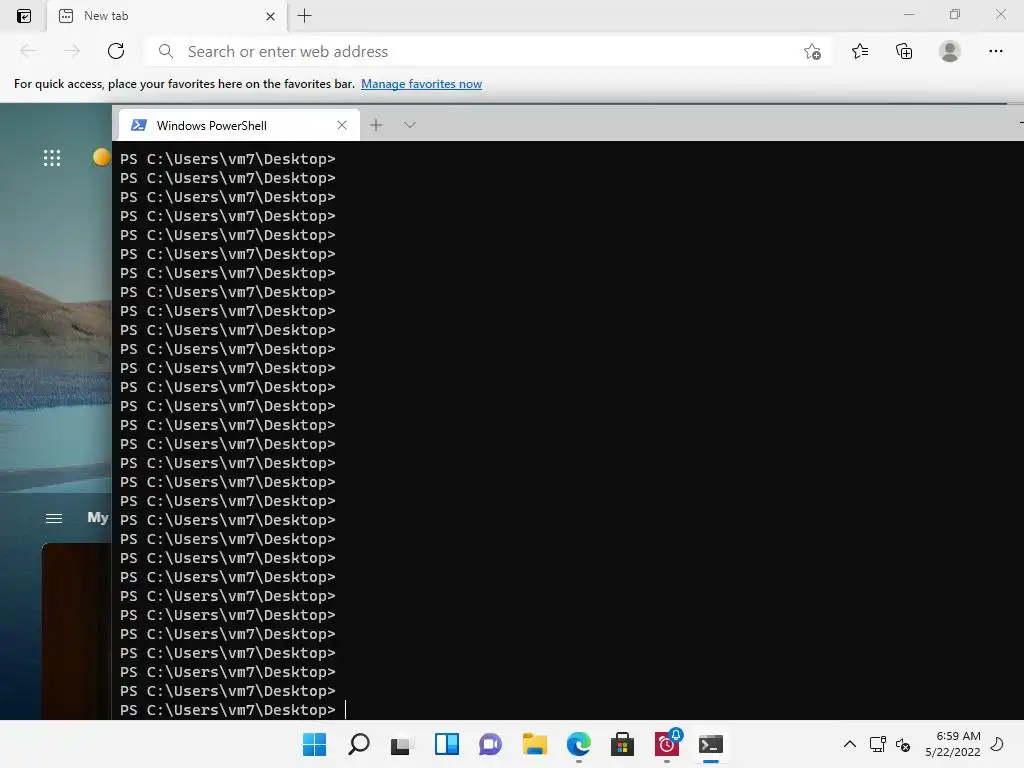1024x768 pixels.
Task: Click the weather sun icon on new tab page
Action: pos(102,157)
